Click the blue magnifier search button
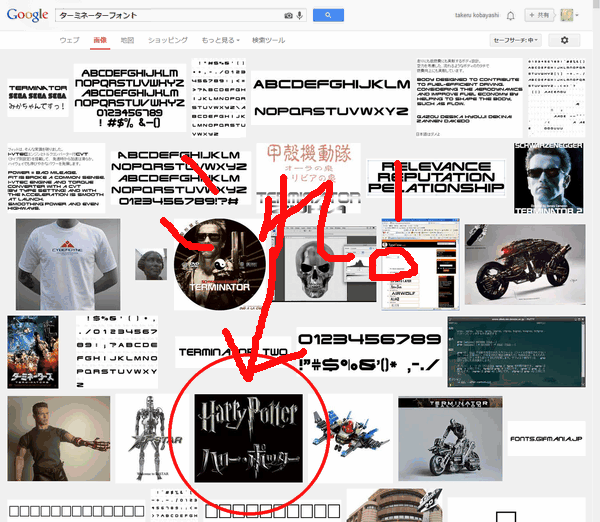Screen dimensions: 600x522 click(328, 15)
